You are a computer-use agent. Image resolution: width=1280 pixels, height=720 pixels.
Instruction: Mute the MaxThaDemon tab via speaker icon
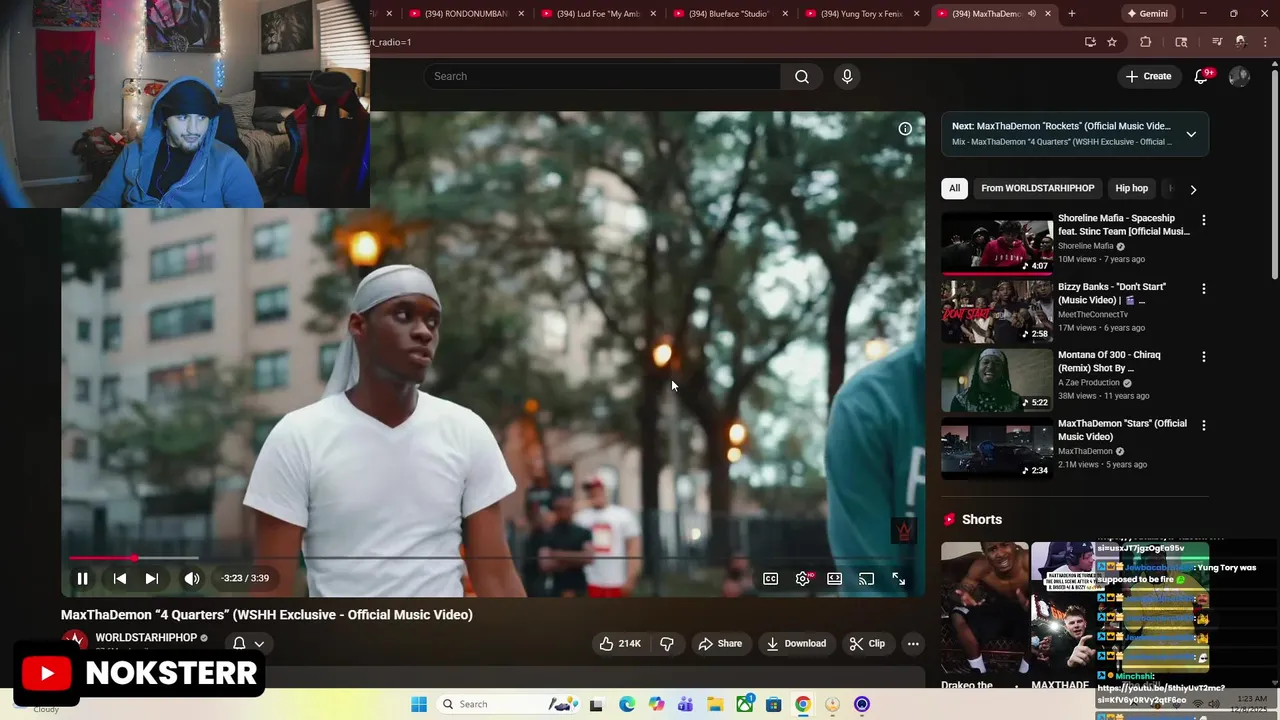1032,13
